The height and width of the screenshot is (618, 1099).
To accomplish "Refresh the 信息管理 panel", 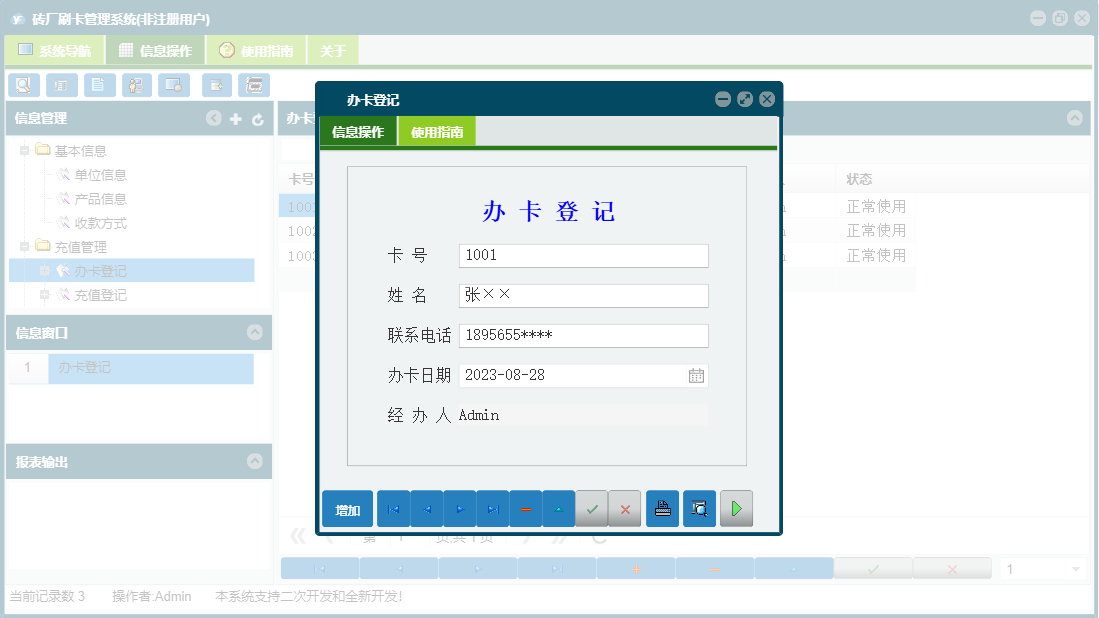I will coord(258,118).
